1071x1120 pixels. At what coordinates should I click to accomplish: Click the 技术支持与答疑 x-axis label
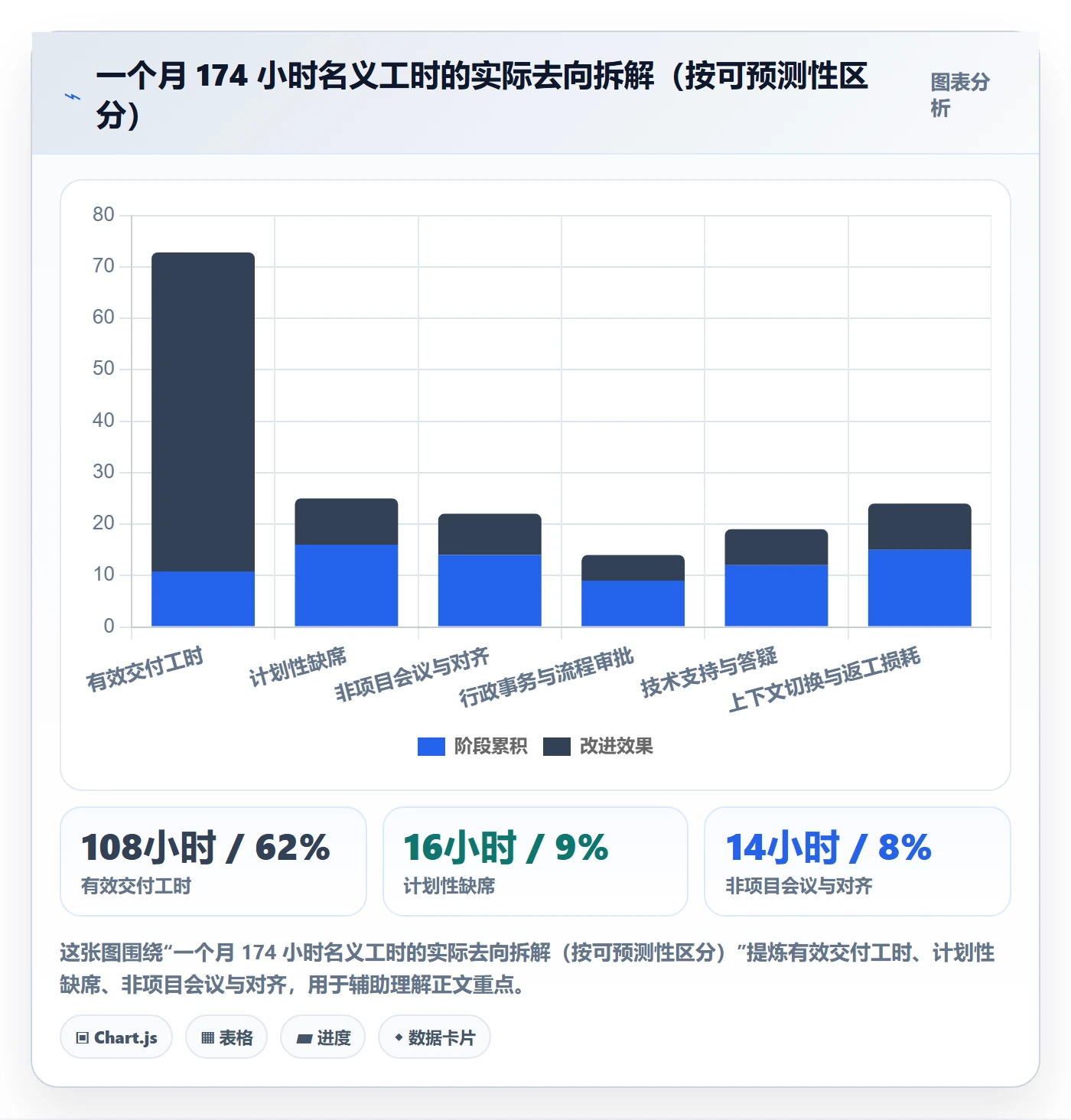point(708,672)
